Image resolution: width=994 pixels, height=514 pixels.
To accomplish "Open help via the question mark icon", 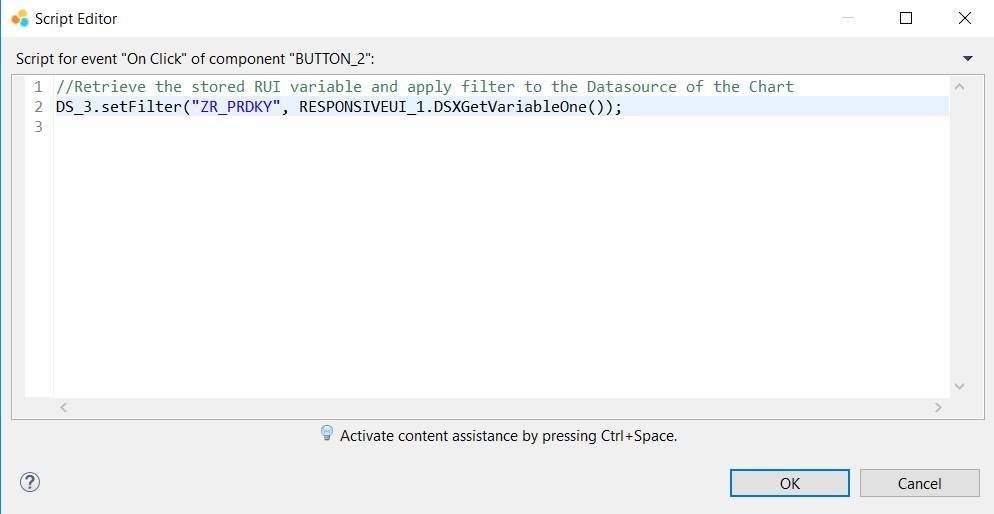I will (x=30, y=482).
